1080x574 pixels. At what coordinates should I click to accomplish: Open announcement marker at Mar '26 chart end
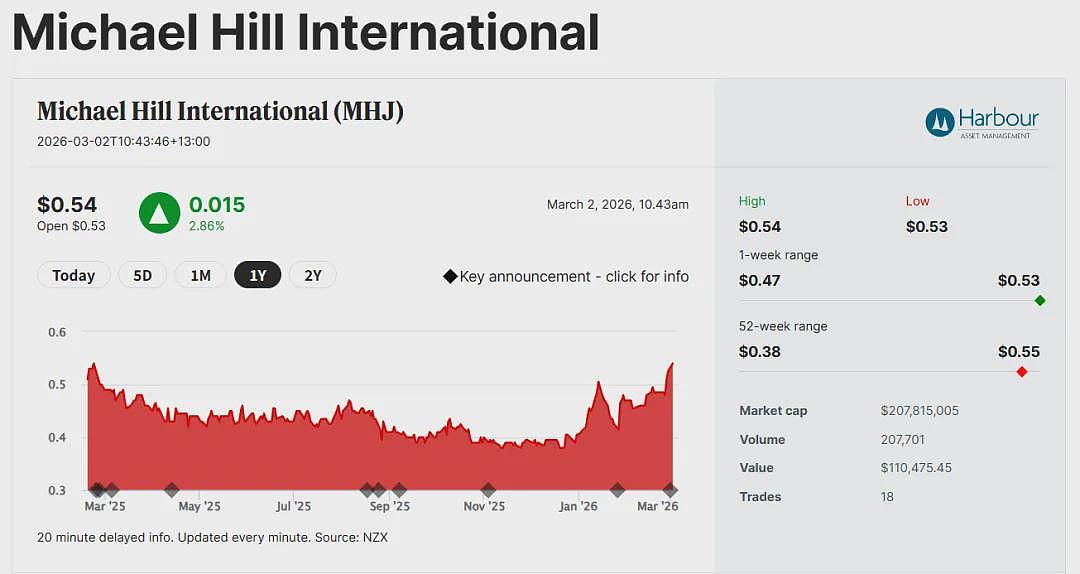point(671,491)
